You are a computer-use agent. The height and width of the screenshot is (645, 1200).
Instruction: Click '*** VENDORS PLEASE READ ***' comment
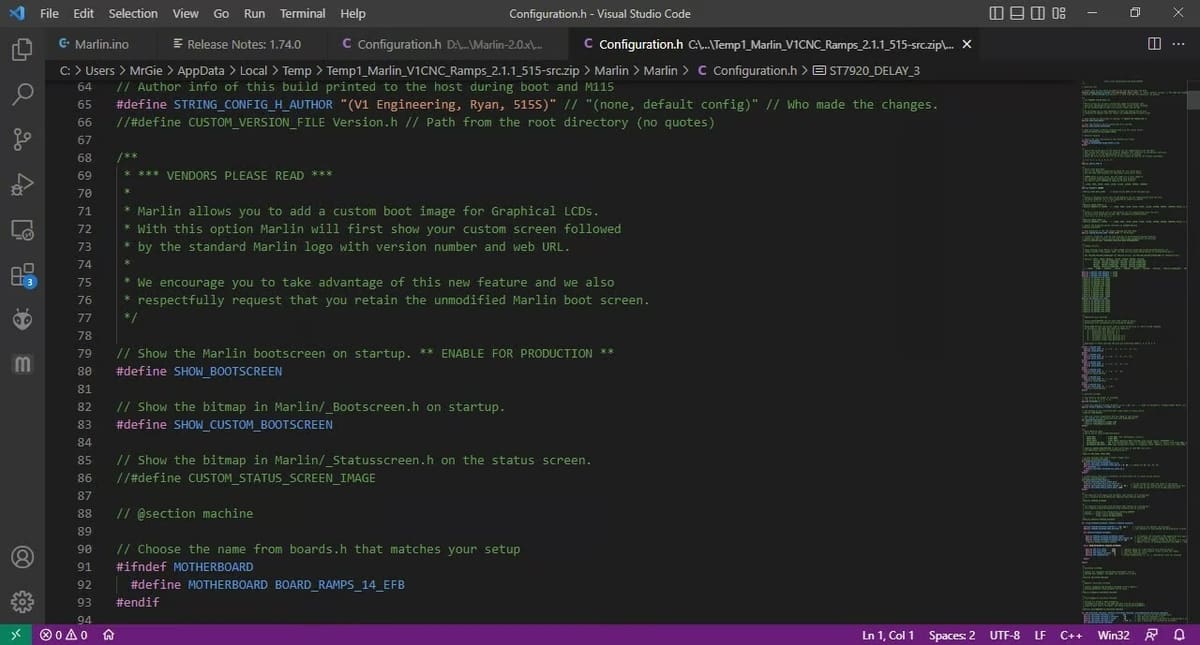point(235,176)
